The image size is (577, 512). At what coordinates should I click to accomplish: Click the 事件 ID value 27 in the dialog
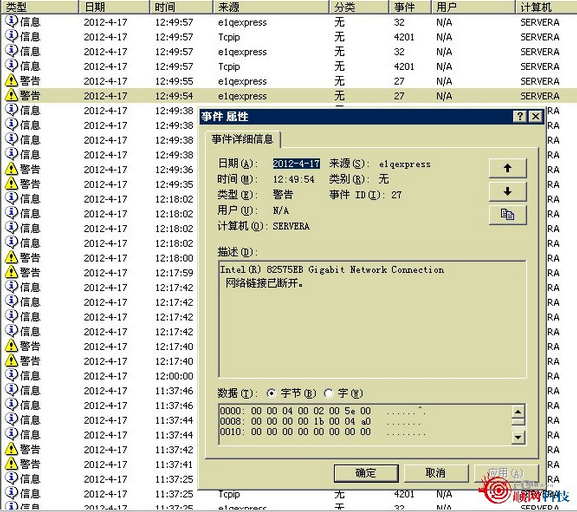click(x=396, y=195)
